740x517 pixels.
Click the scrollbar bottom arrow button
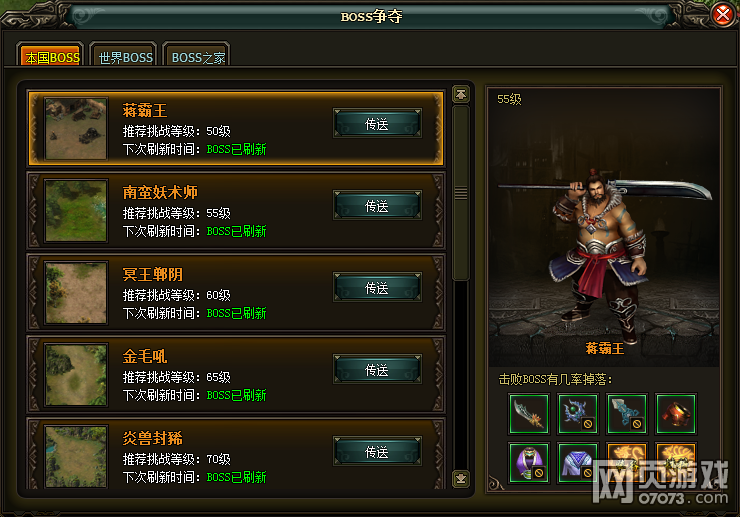(461, 479)
